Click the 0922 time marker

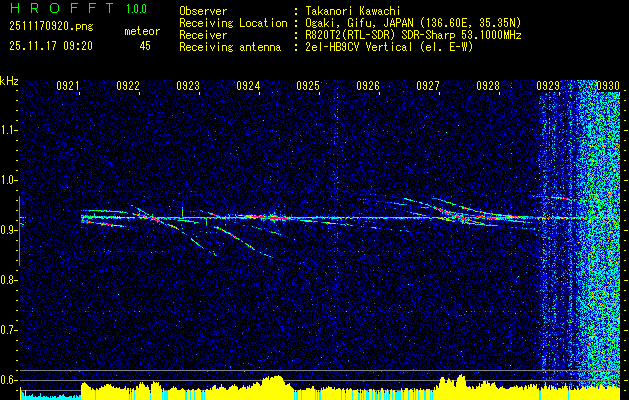pyautogui.click(x=128, y=85)
